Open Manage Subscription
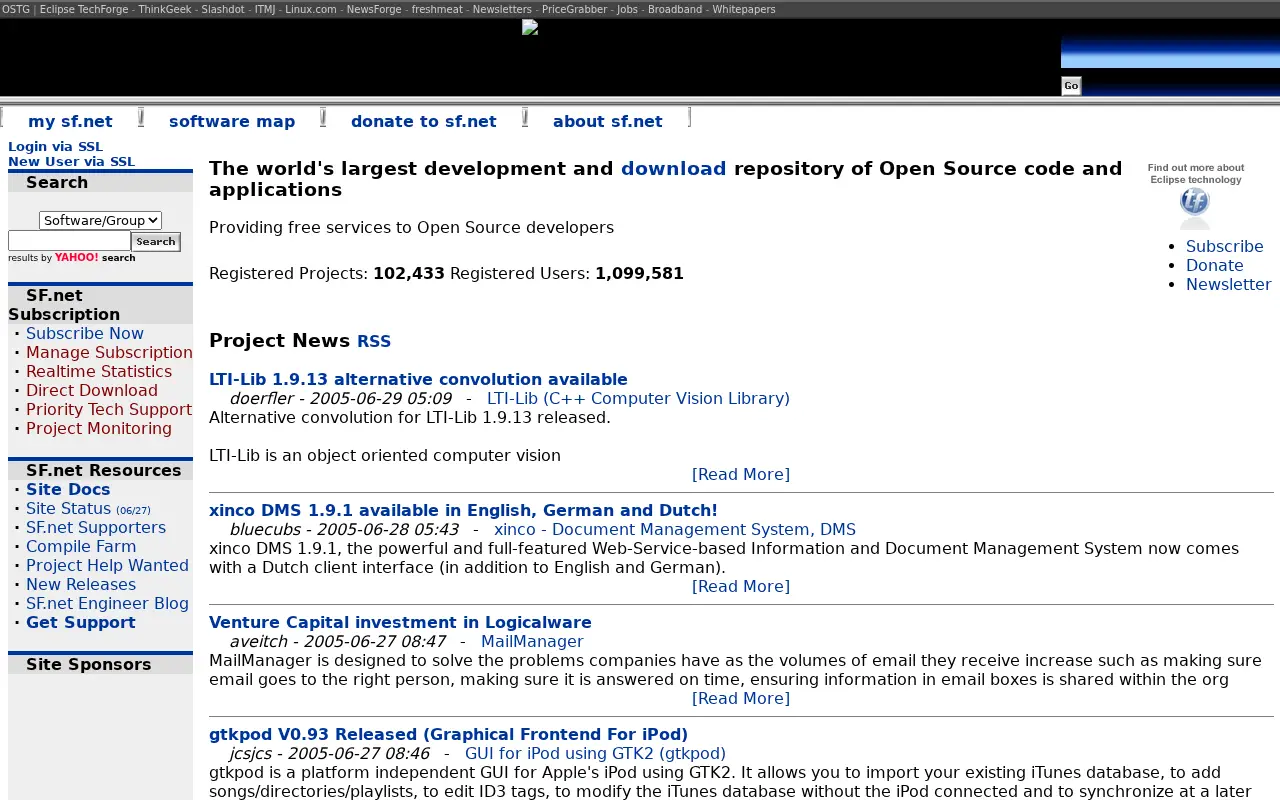The image size is (1280, 800). (109, 352)
